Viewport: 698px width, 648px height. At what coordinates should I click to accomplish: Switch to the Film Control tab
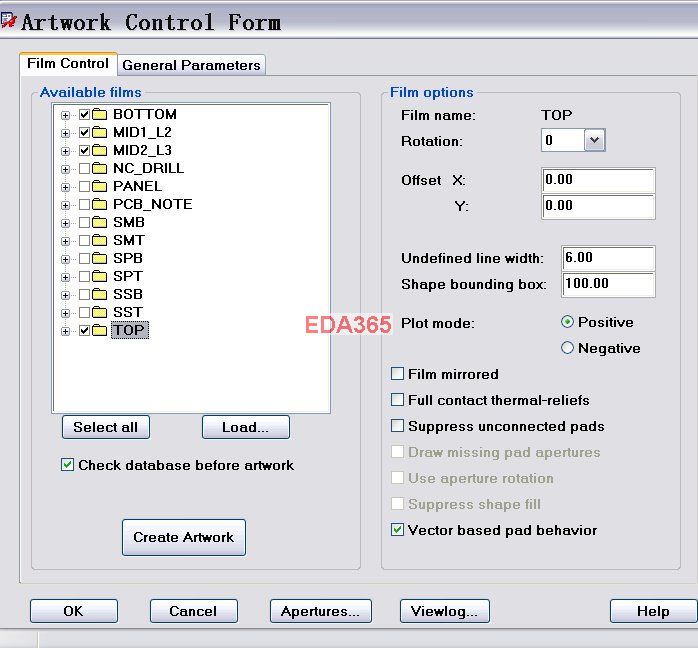(68, 64)
